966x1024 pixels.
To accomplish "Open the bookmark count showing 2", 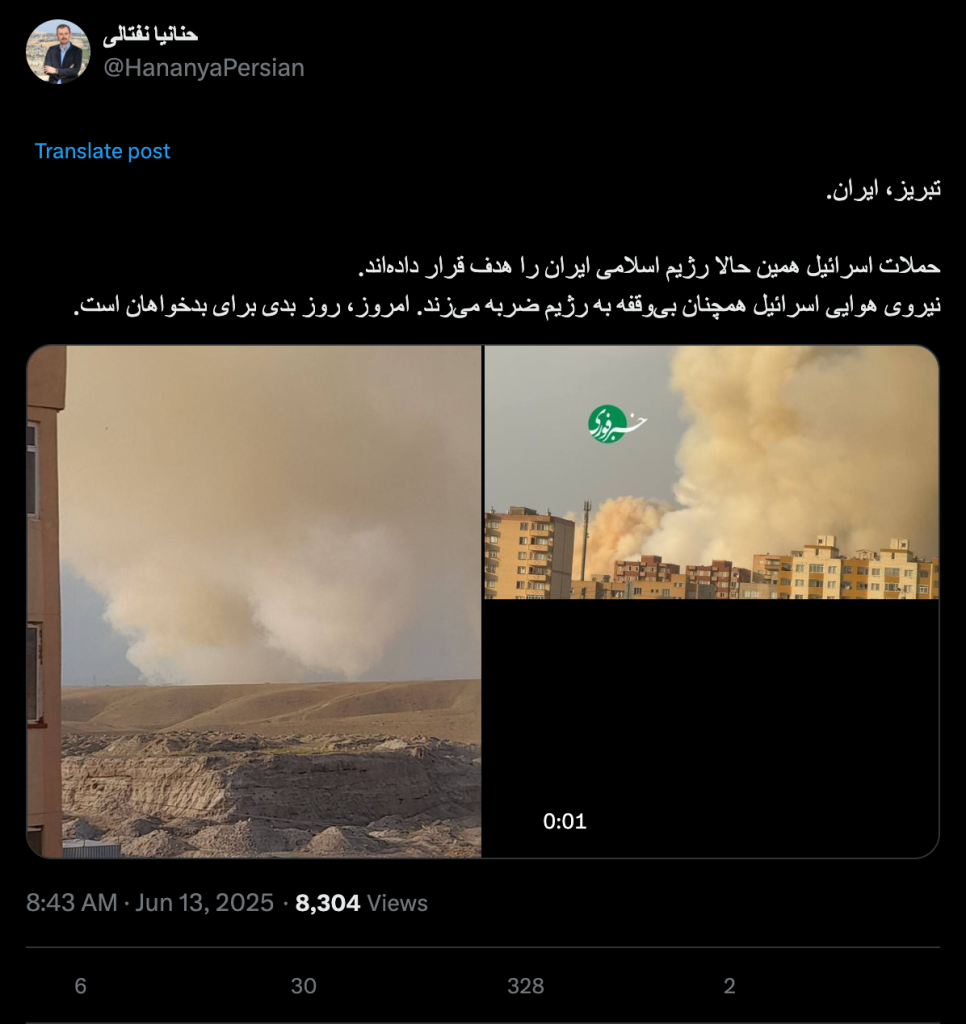I will 730,985.
